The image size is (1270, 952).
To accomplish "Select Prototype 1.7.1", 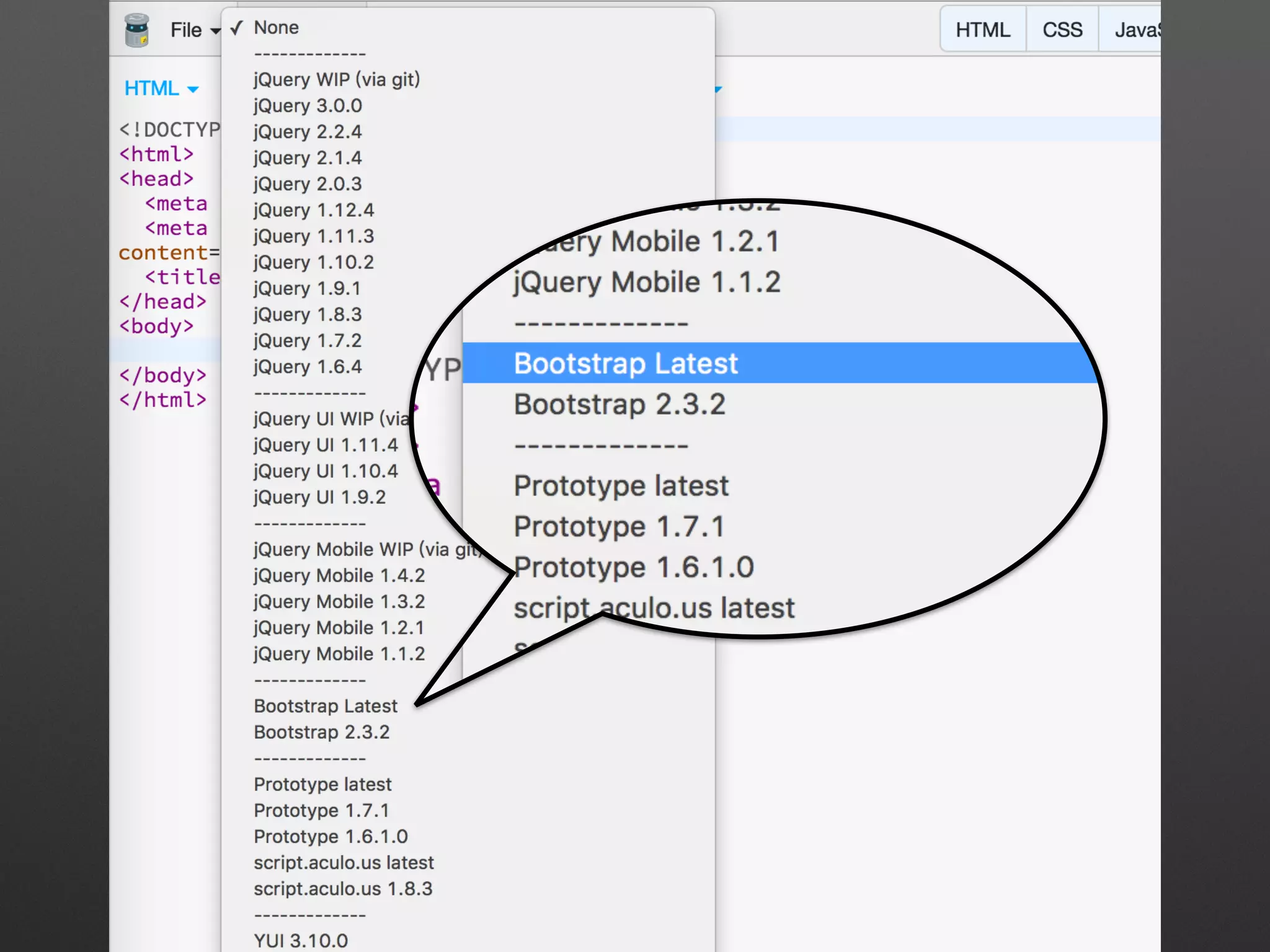I will click(x=321, y=811).
